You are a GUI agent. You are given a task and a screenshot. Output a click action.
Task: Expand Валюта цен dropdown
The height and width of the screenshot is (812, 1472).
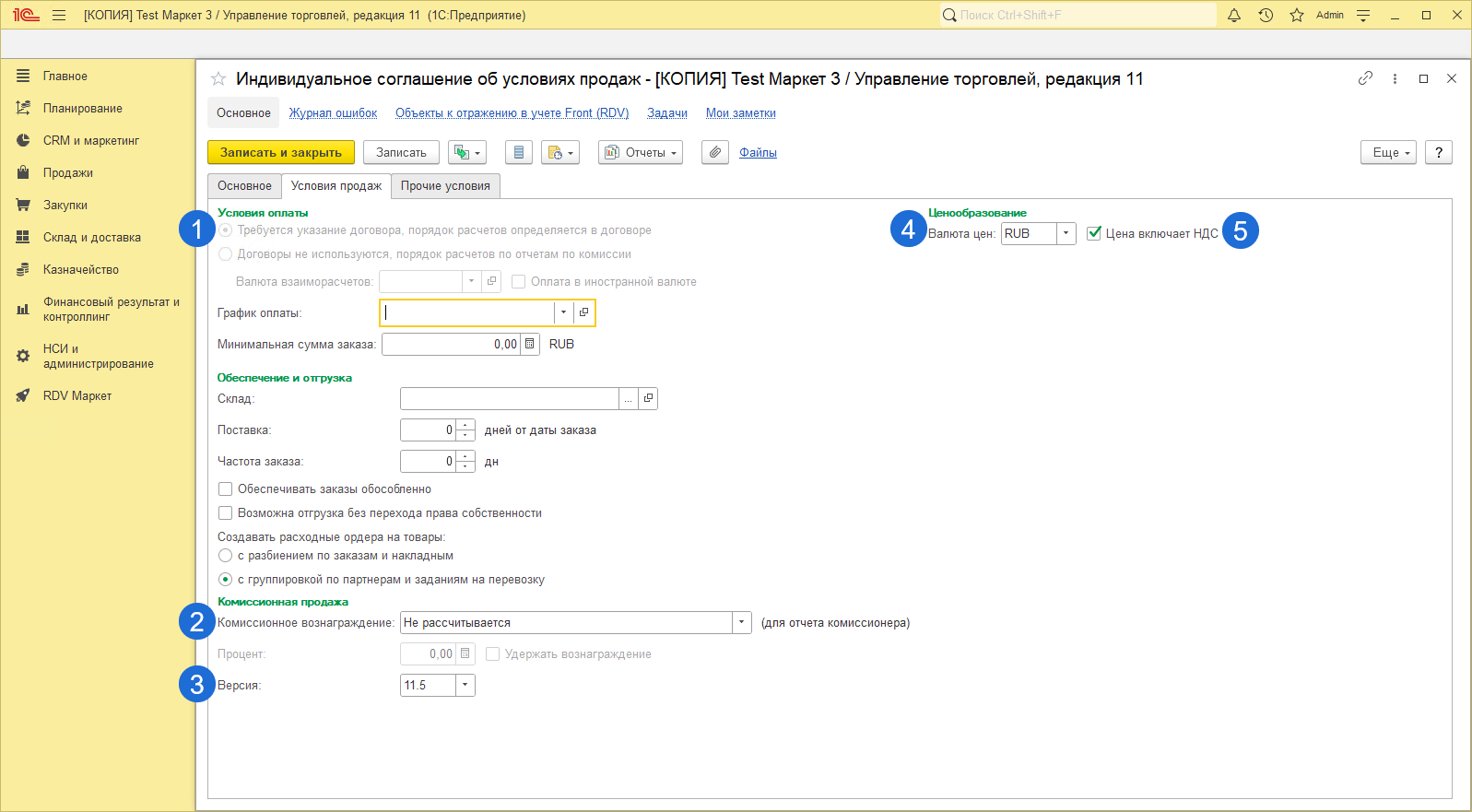pyautogui.click(x=1066, y=233)
